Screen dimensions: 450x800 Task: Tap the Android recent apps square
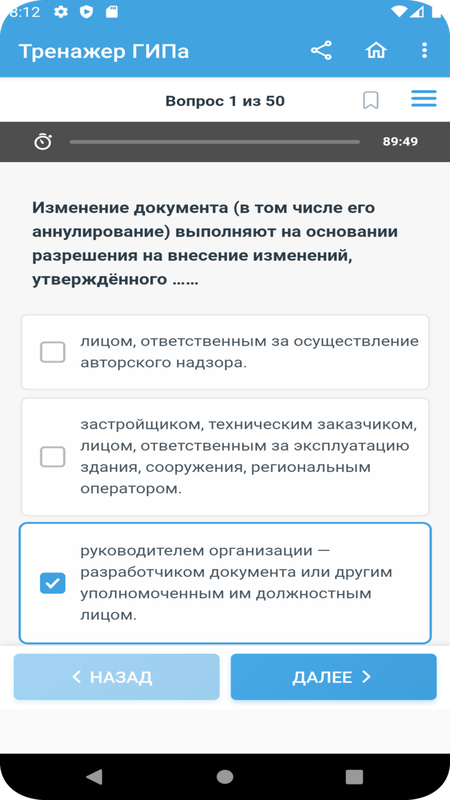pyautogui.click(x=354, y=777)
